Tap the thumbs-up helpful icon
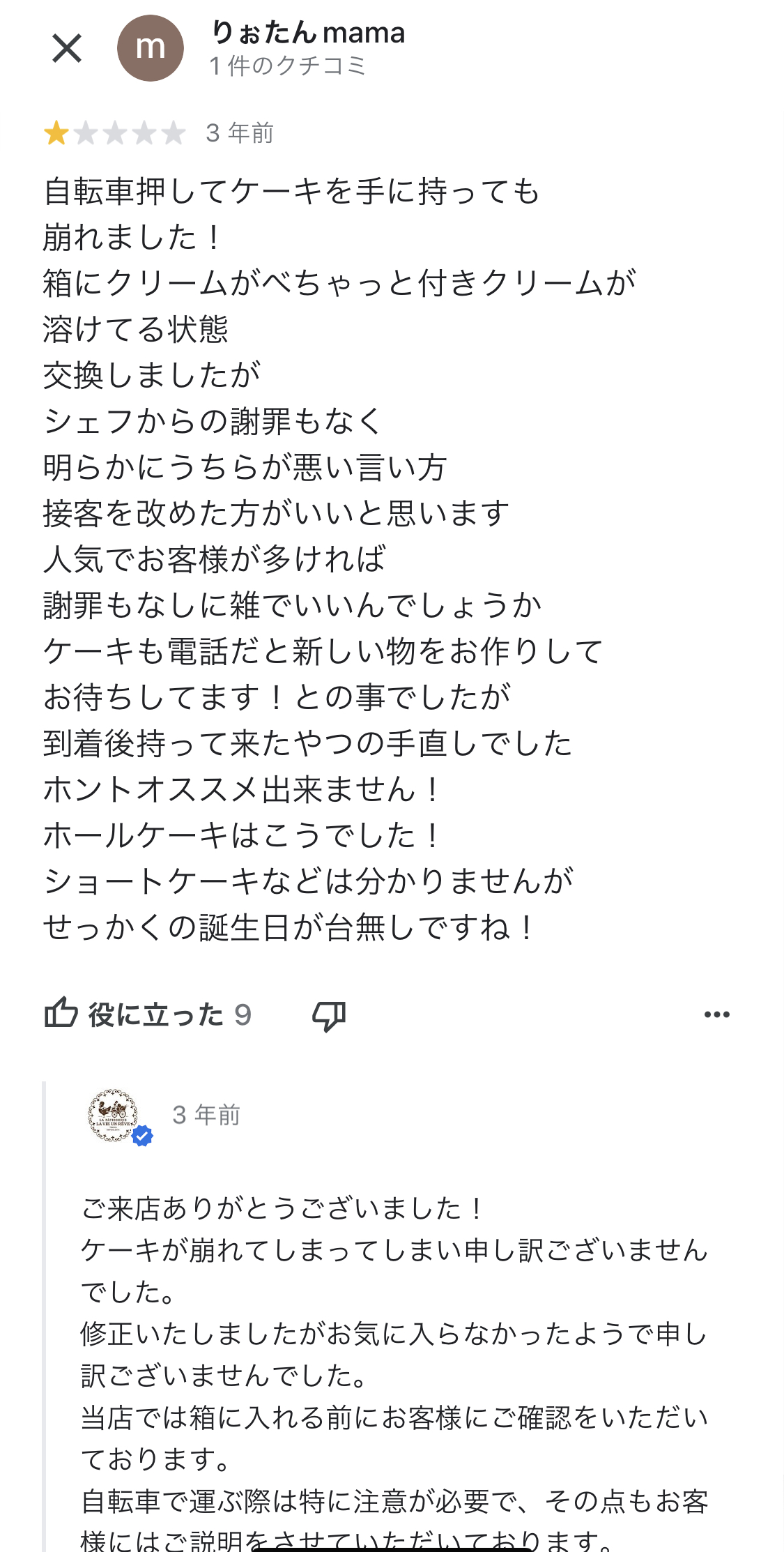Image resolution: width=784 pixels, height=1552 pixels. (x=61, y=1013)
